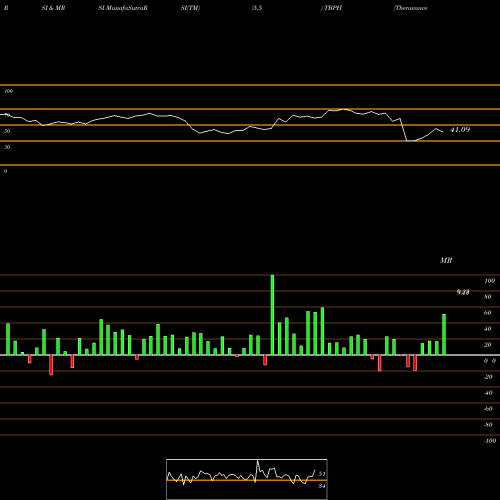Select the SI & MR header label
500x500 pixels.
click(x=53, y=8)
